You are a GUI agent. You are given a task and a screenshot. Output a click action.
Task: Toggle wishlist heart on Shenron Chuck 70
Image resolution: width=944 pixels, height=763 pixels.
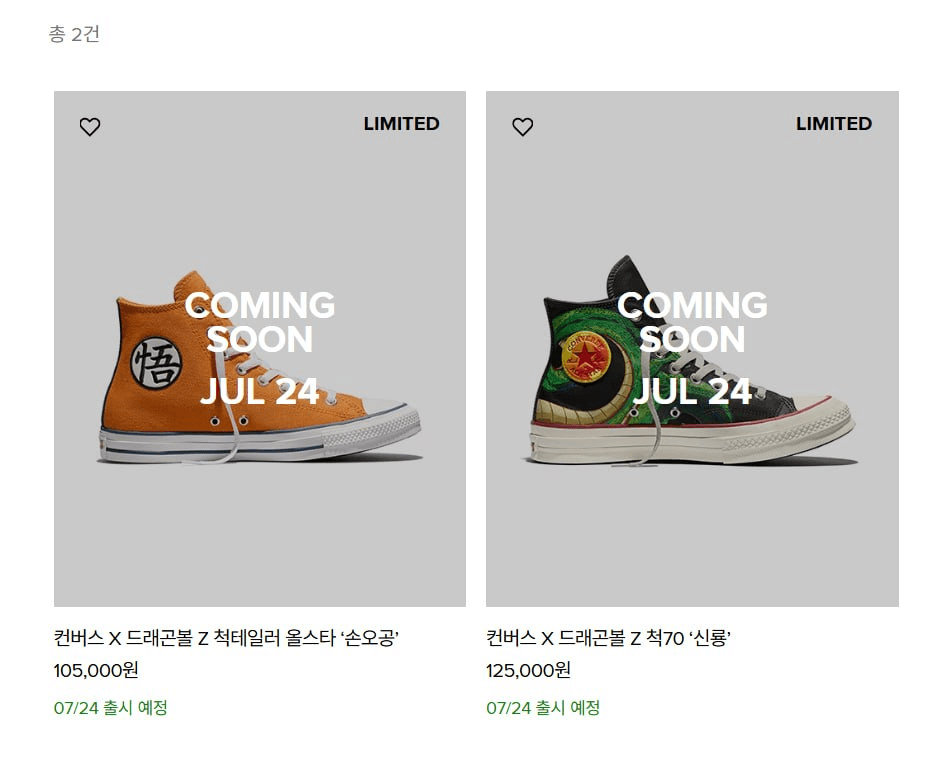pos(523,126)
